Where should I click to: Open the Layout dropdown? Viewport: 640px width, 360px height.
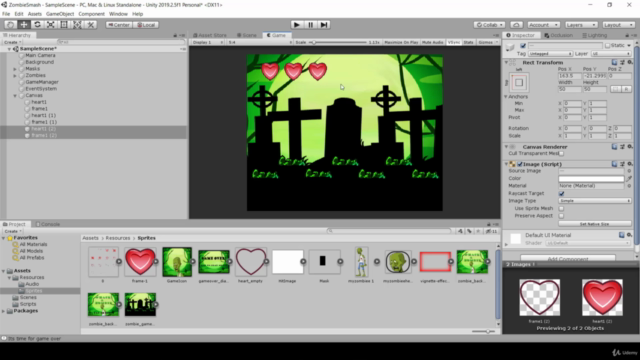(618, 25)
